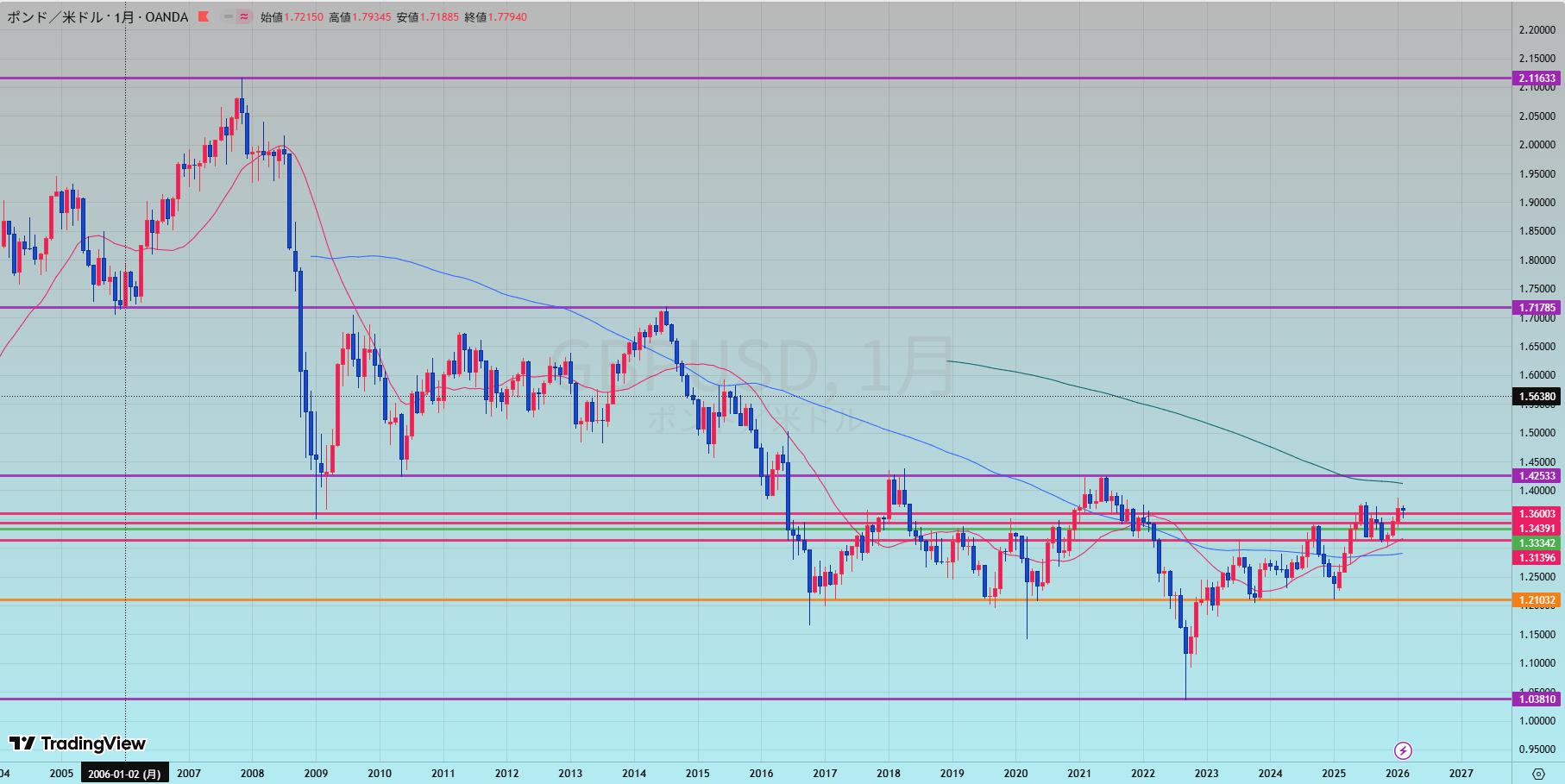
Task: Click the pink approximately-equal icon in header
Action: point(244,16)
